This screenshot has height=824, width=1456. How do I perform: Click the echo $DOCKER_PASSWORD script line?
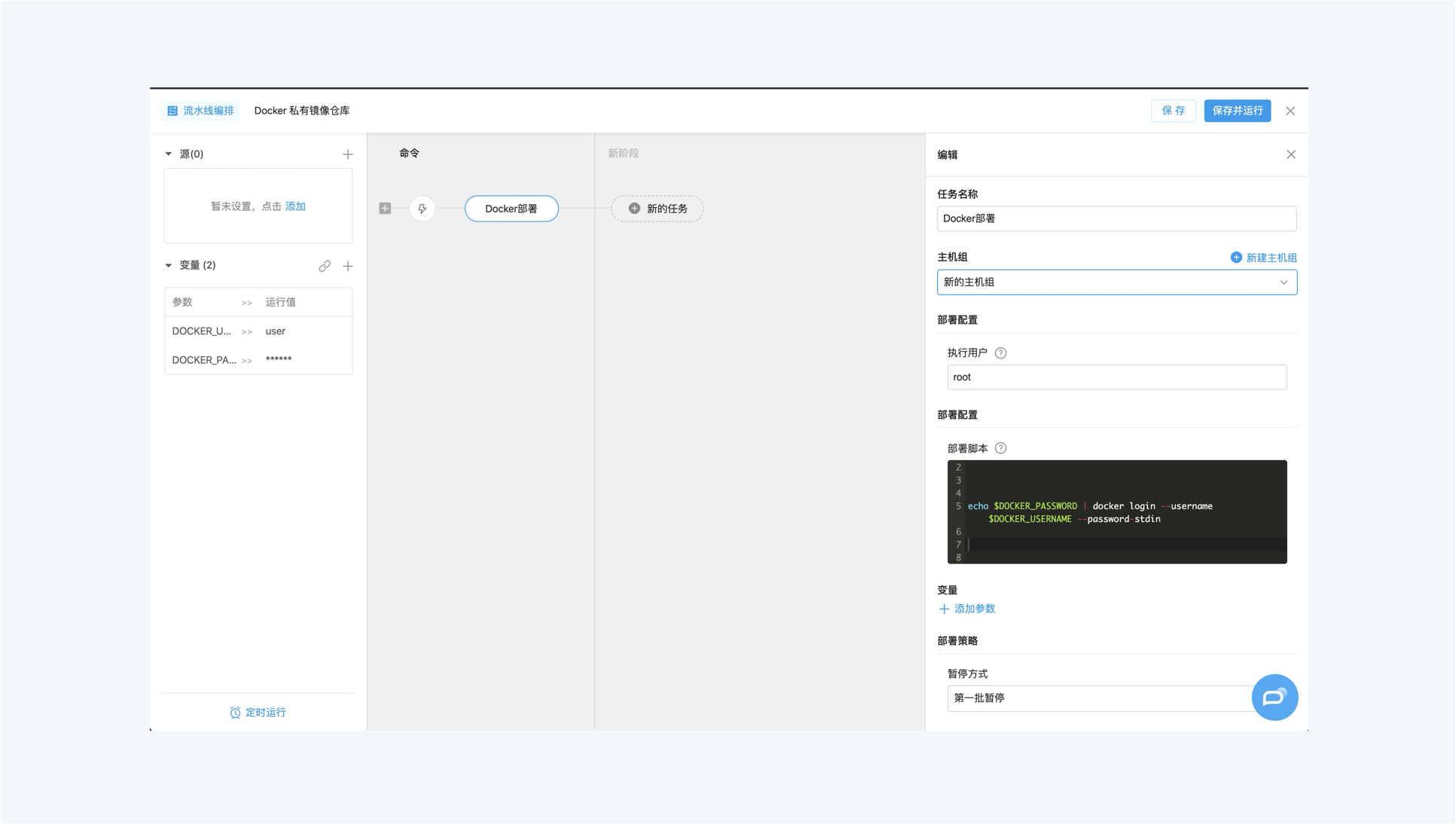(1090, 512)
